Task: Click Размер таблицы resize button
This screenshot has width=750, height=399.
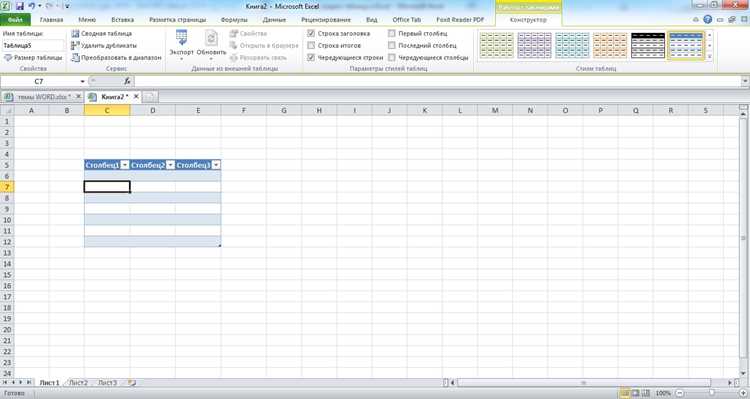Action: (33, 57)
